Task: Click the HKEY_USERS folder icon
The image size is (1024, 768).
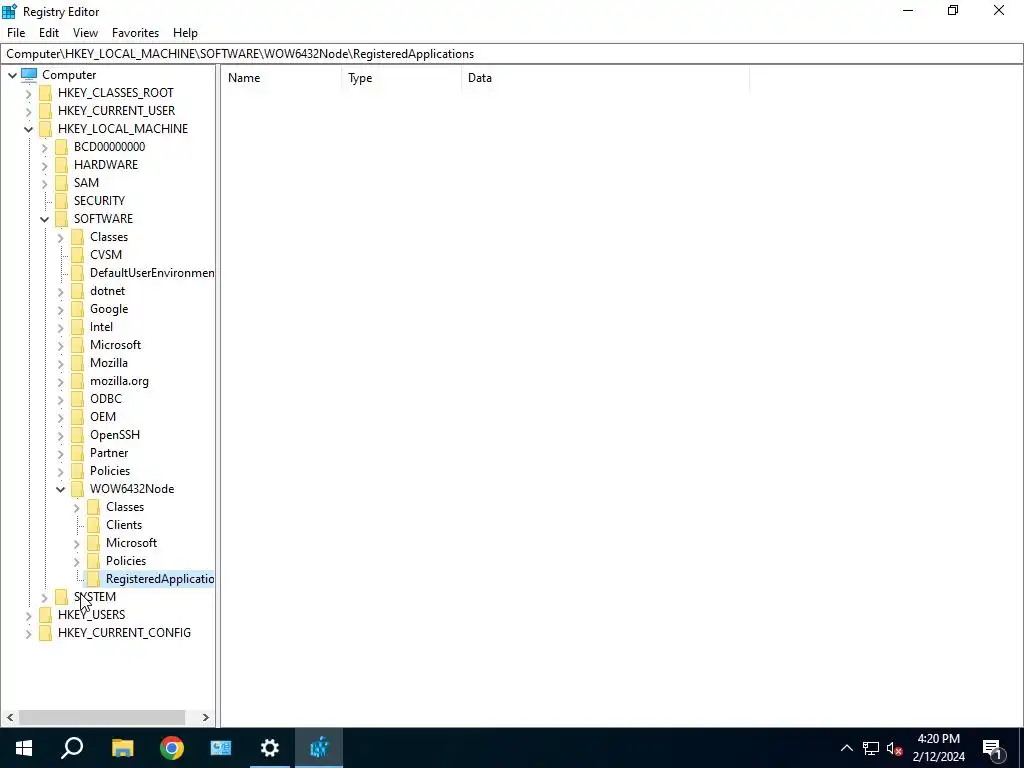Action: (x=45, y=615)
